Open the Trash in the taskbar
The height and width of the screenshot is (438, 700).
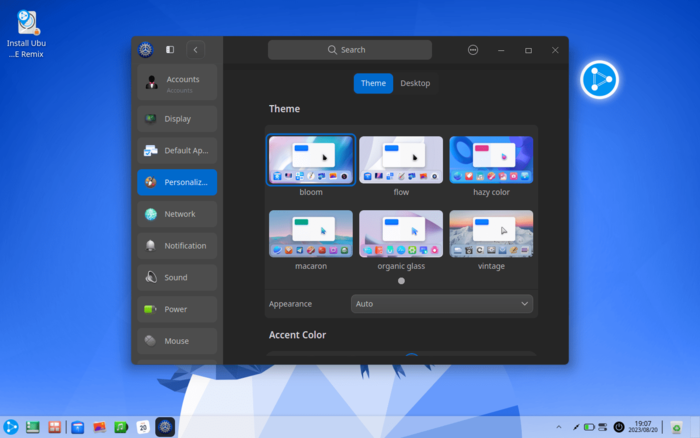(676, 427)
